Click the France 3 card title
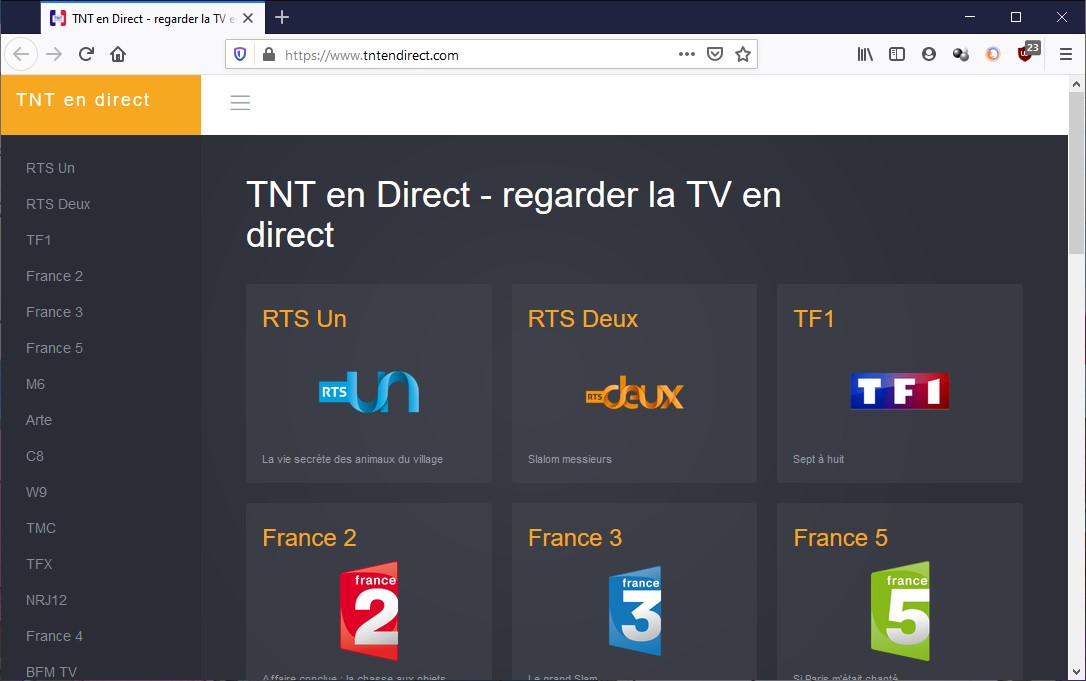1086x681 pixels. [x=575, y=538]
